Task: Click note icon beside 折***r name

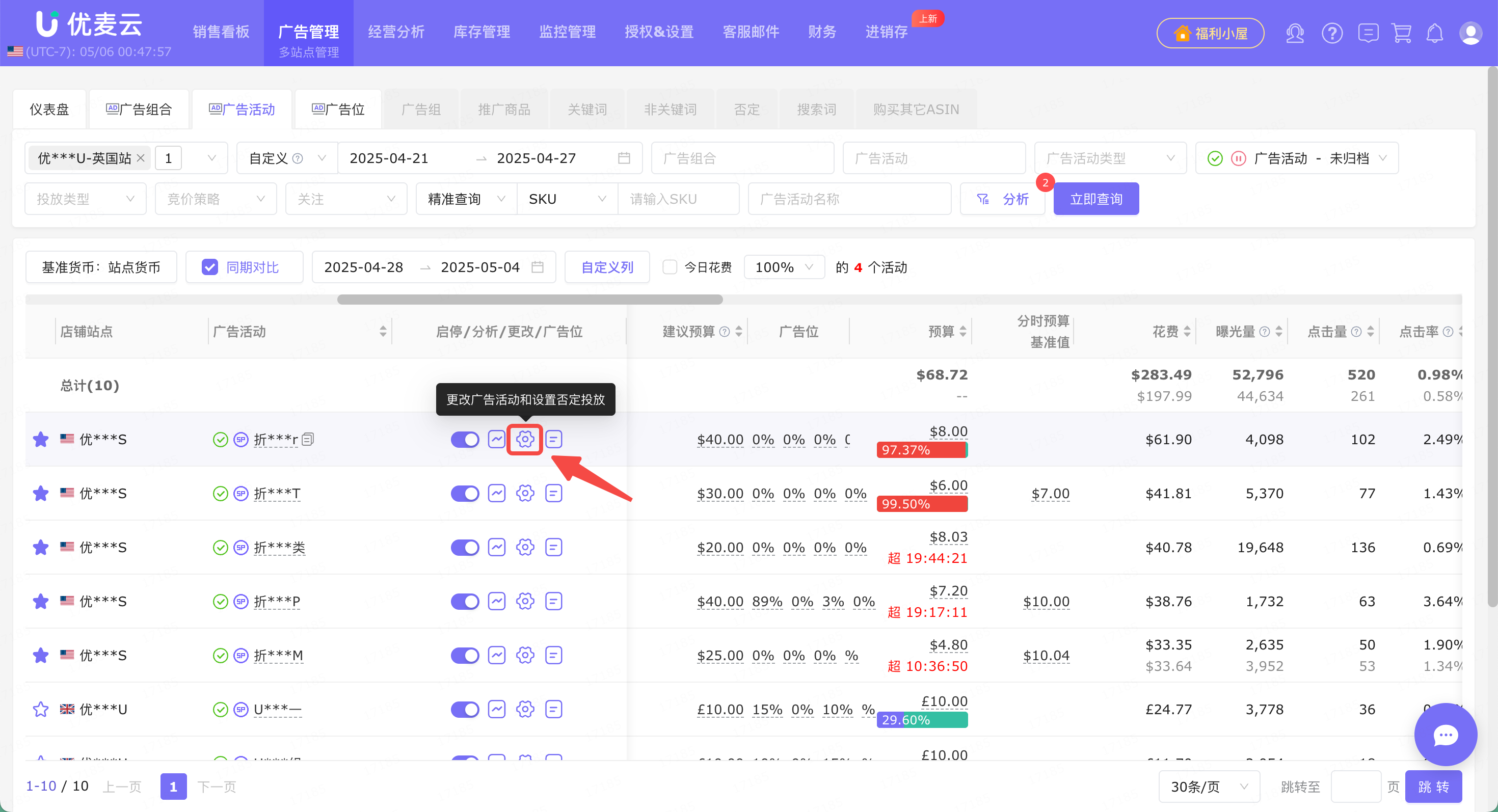Action: pos(308,440)
